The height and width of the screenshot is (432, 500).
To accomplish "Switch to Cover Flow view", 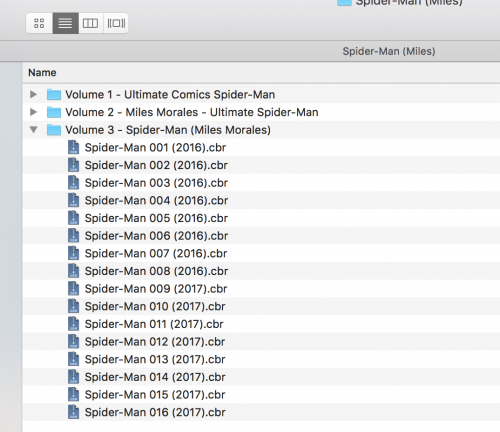I will [x=116, y=23].
